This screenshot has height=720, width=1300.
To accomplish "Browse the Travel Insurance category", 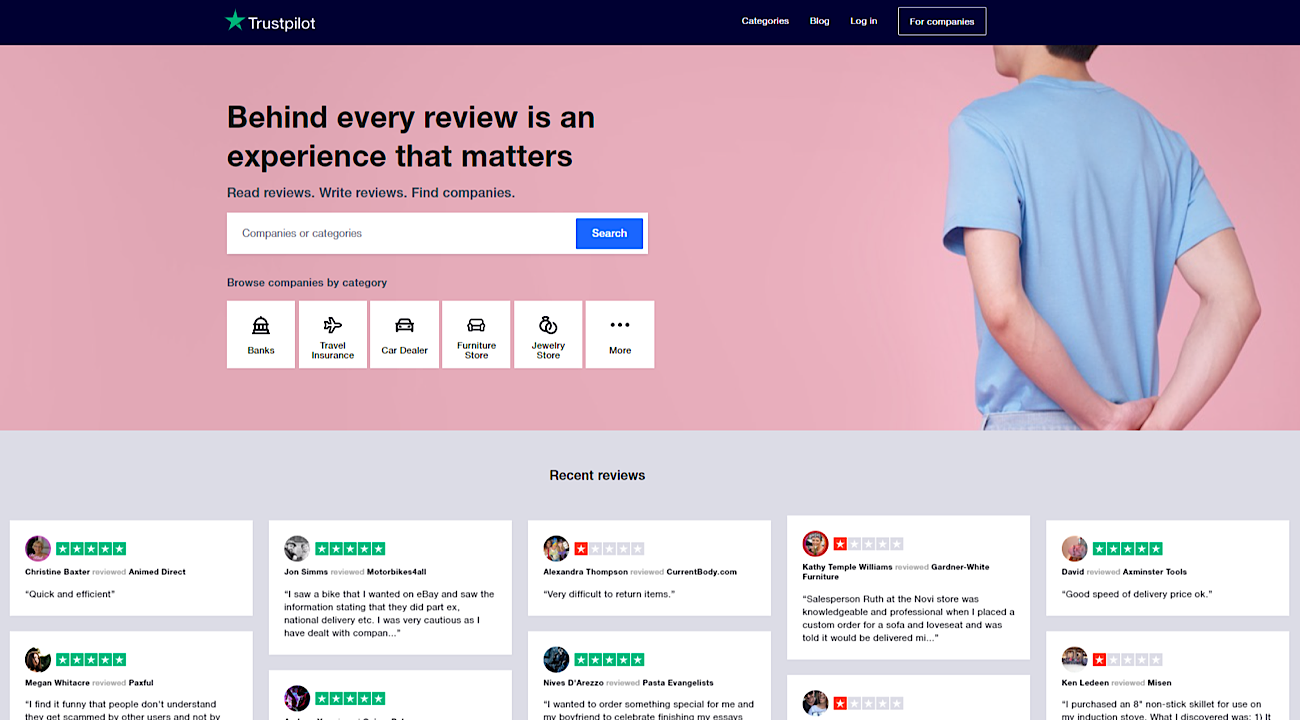I will point(333,334).
